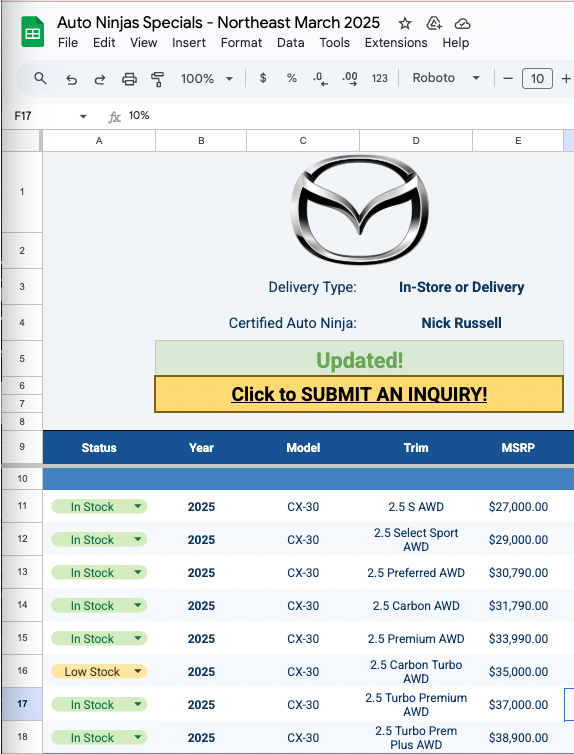
Task: Open the File menu
Action: coord(68,43)
